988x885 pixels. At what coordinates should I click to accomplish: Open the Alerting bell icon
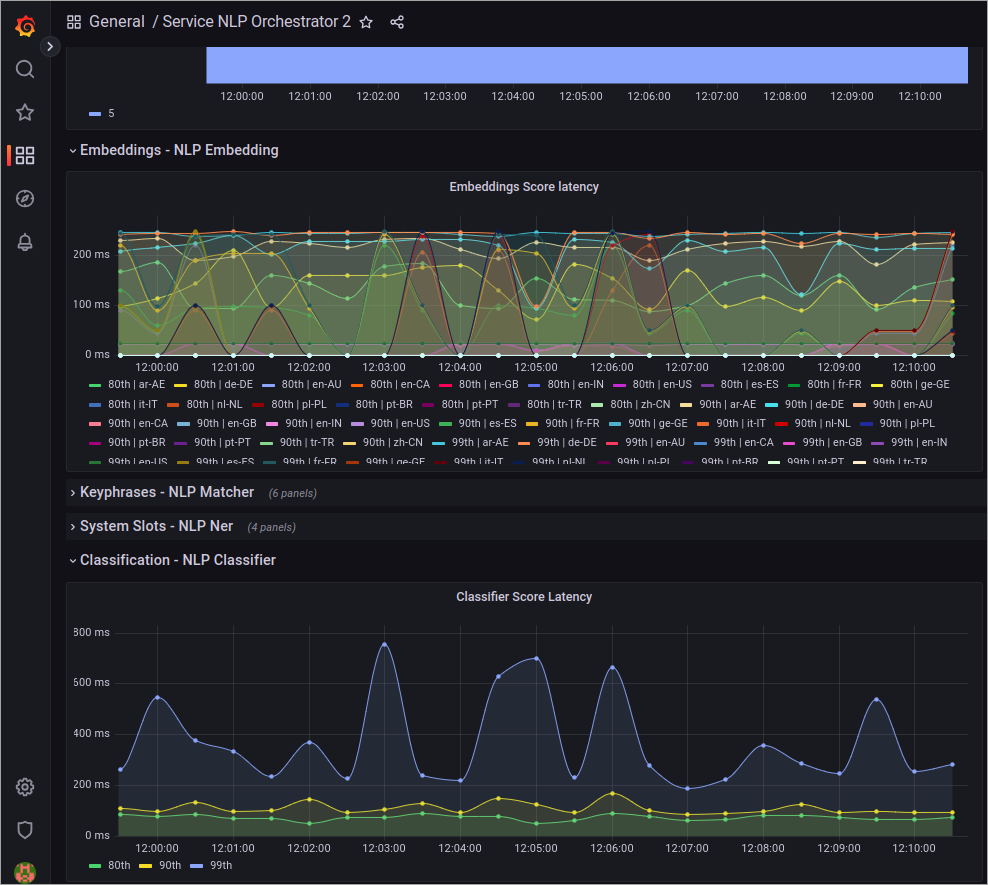[x=25, y=242]
